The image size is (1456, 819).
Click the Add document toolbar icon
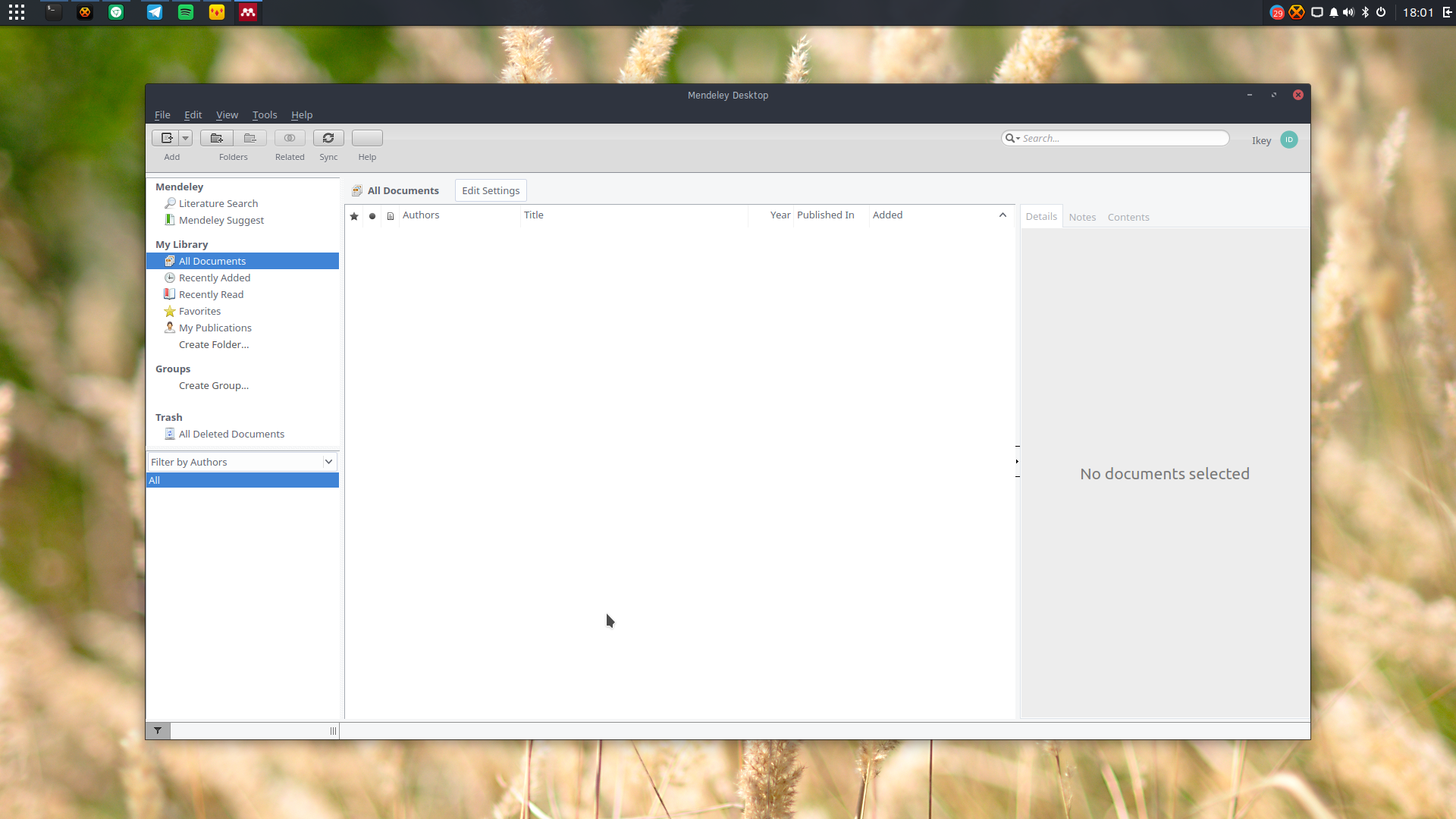point(166,138)
